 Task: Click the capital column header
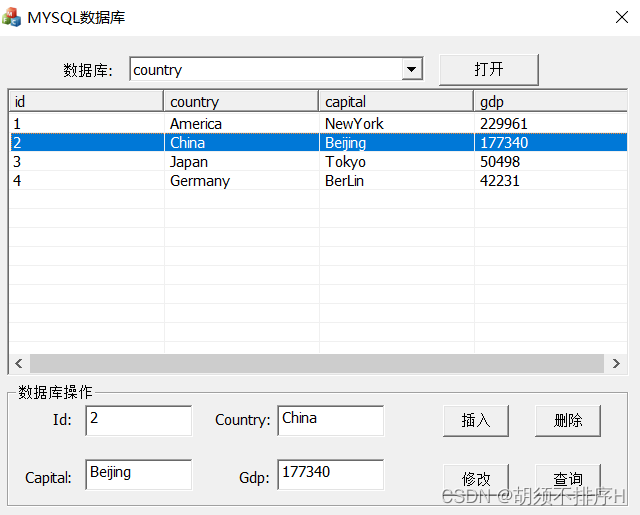tap(396, 102)
